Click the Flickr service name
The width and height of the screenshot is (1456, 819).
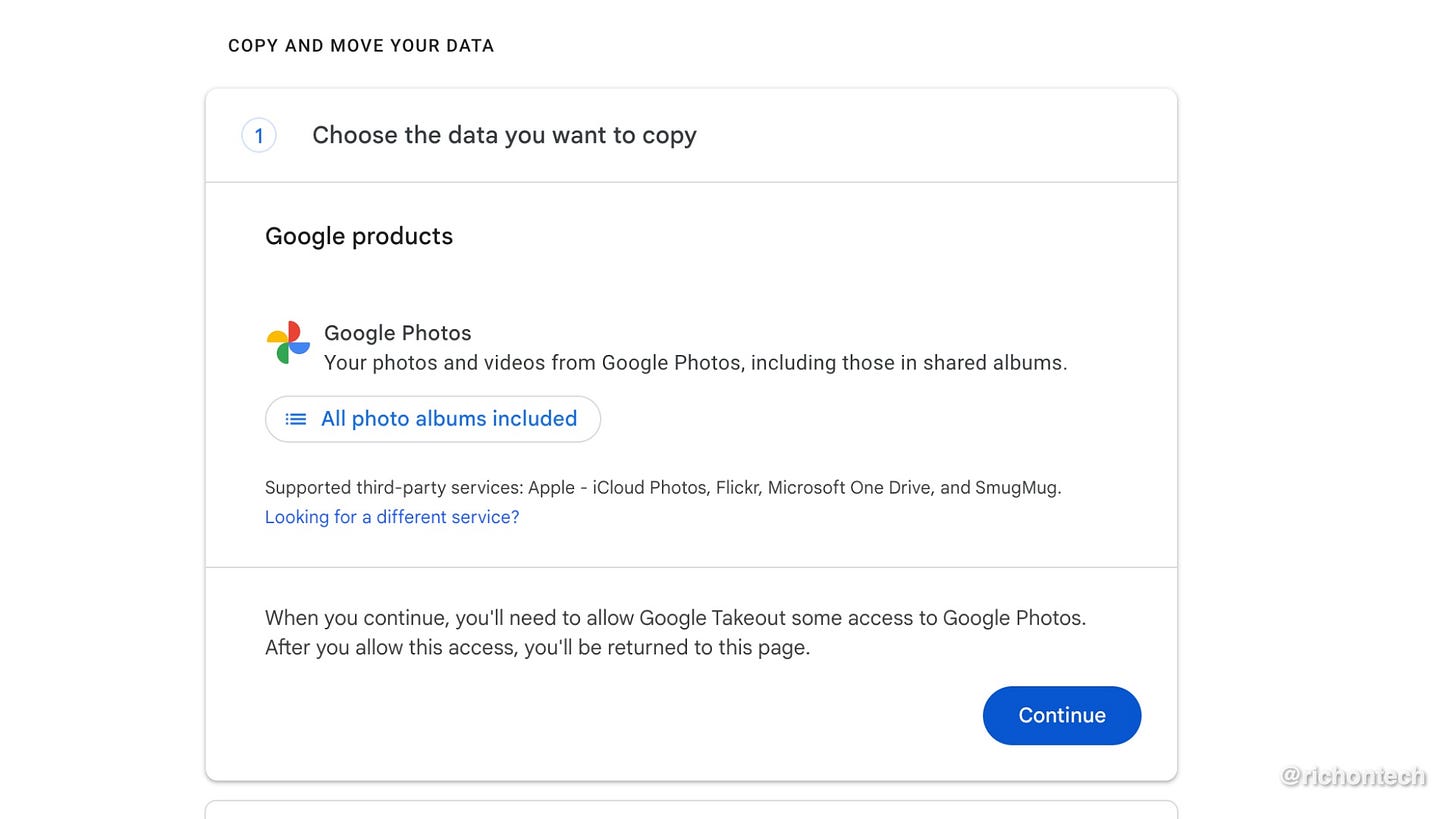click(x=738, y=488)
